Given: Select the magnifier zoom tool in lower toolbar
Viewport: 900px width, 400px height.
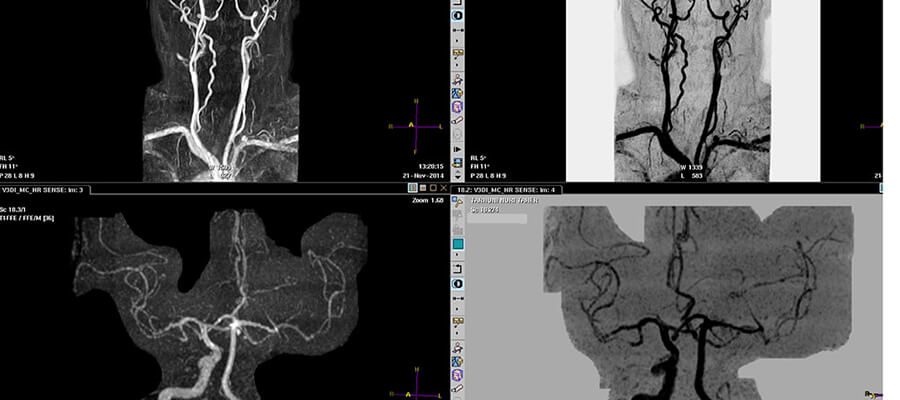Looking at the screenshot, I should point(456,201).
